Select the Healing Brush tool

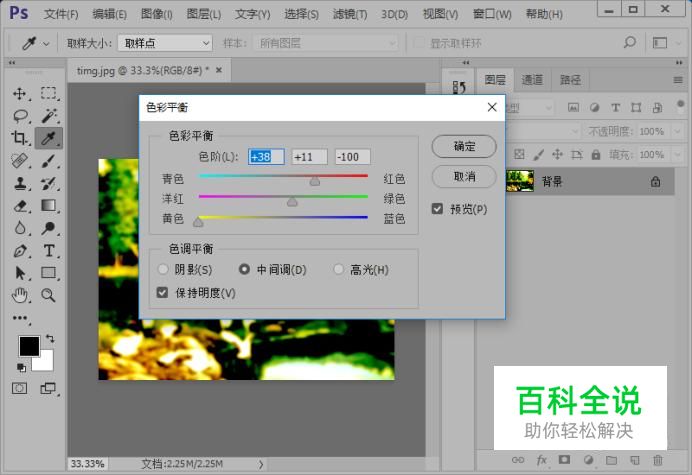19,161
